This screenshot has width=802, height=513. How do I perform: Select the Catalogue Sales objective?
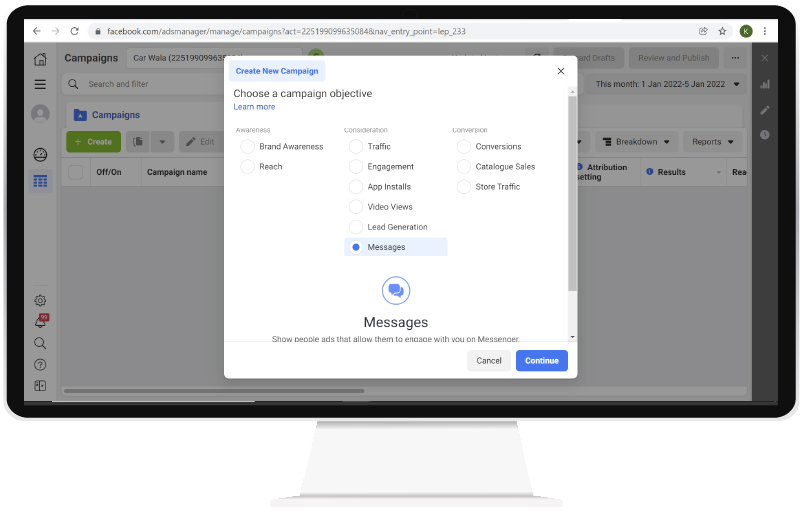click(x=496, y=167)
